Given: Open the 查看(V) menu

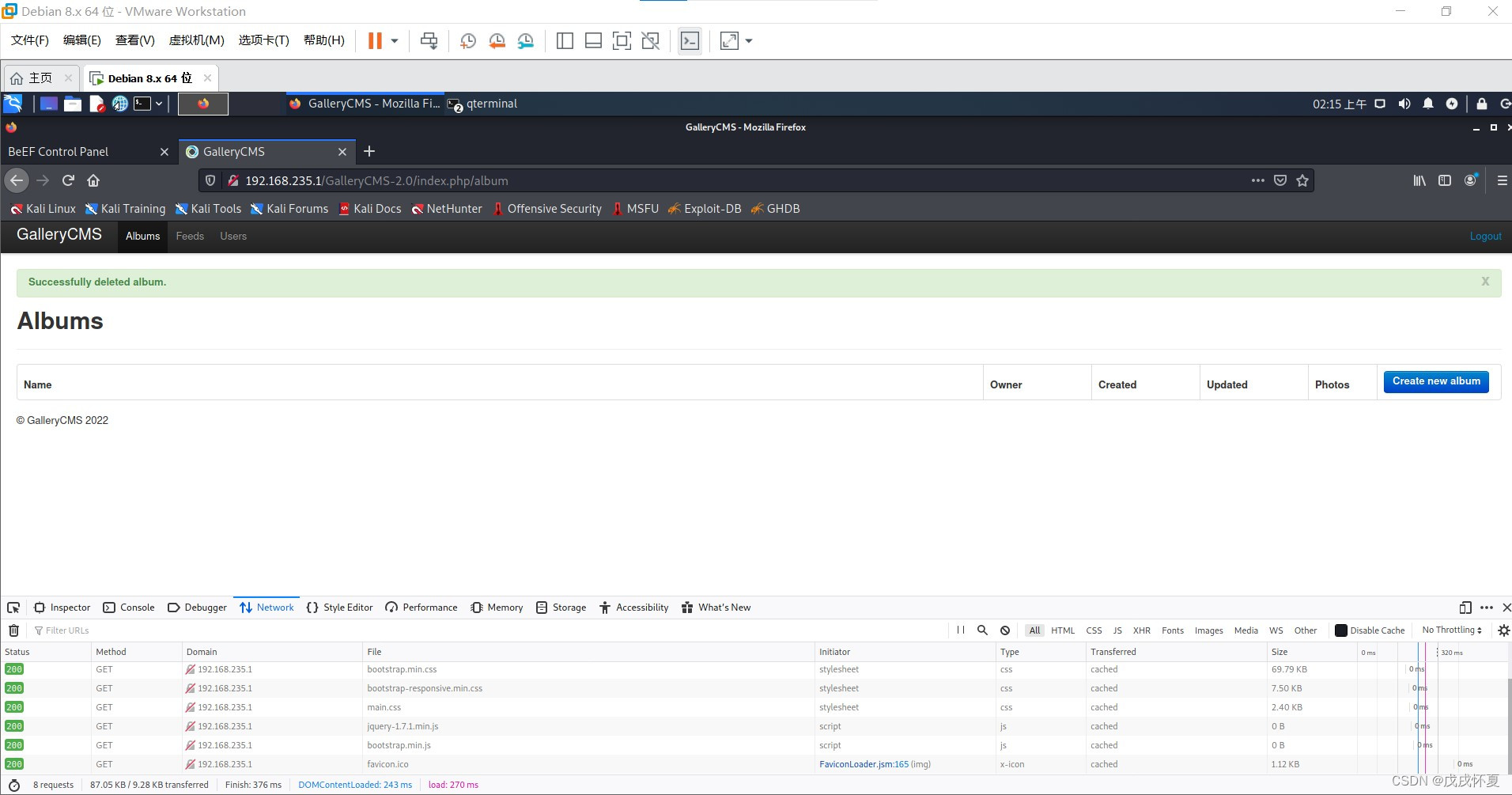Looking at the screenshot, I should pos(135,40).
